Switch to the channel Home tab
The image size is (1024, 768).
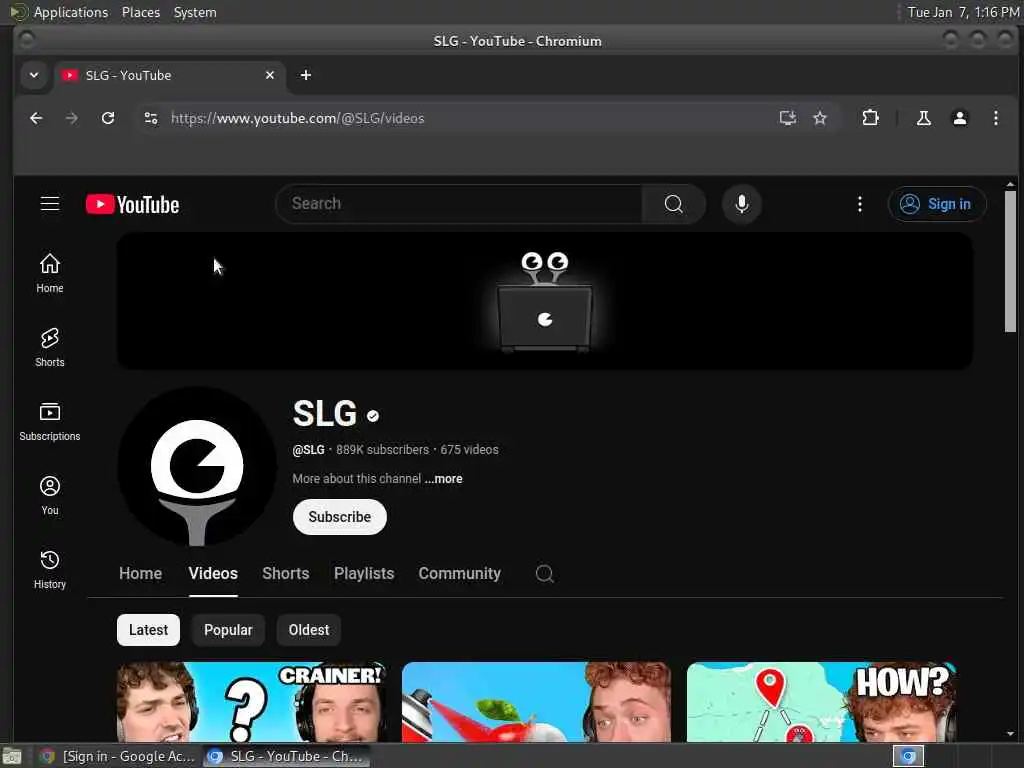140,573
